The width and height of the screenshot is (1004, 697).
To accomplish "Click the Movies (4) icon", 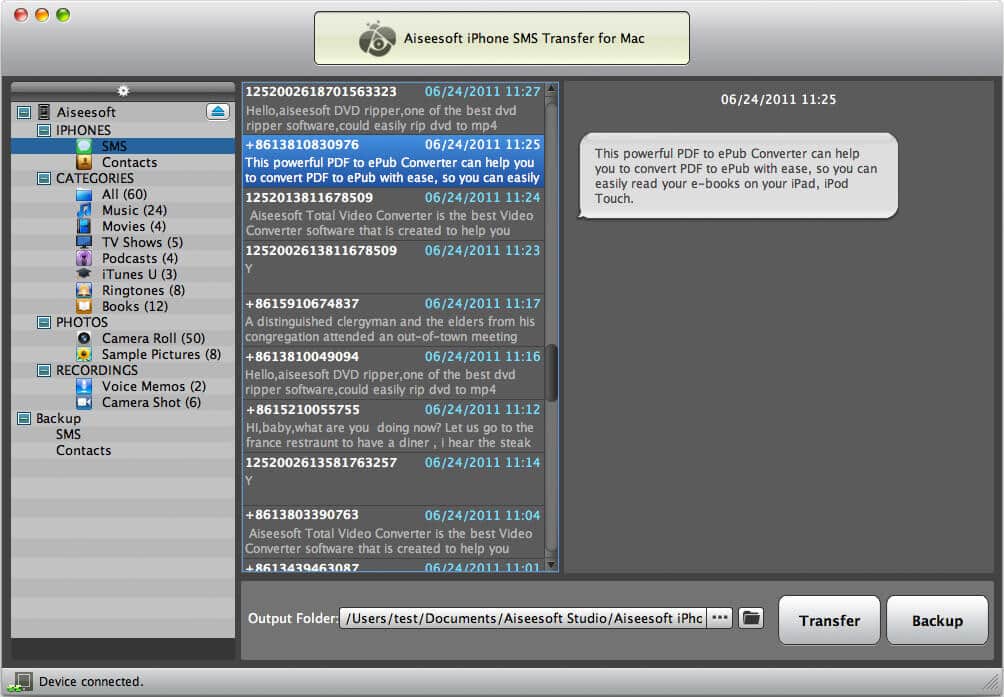I will pyautogui.click(x=84, y=226).
